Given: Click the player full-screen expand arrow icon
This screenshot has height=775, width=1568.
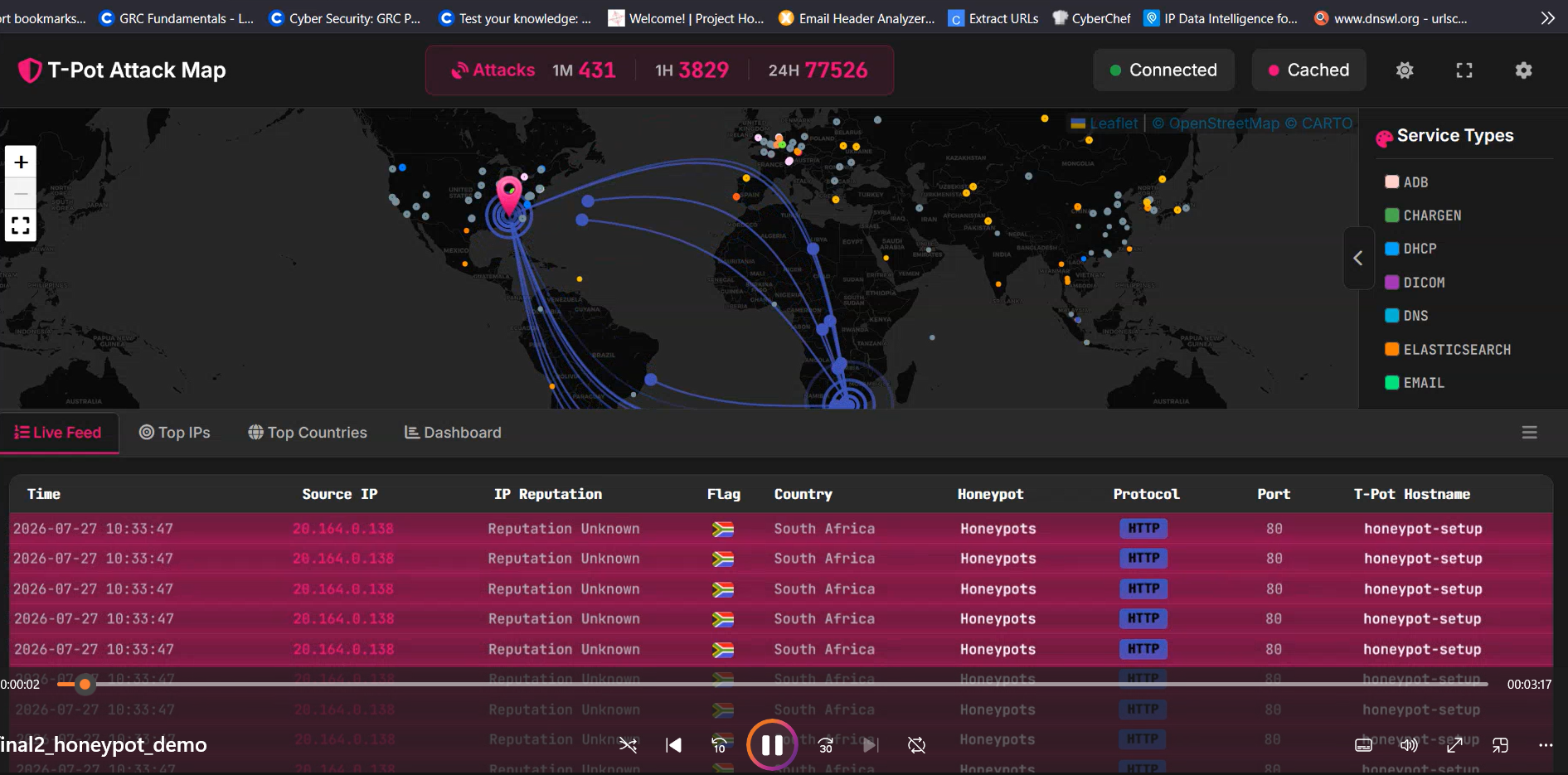Looking at the screenshot, I should tap(1454, 745).
